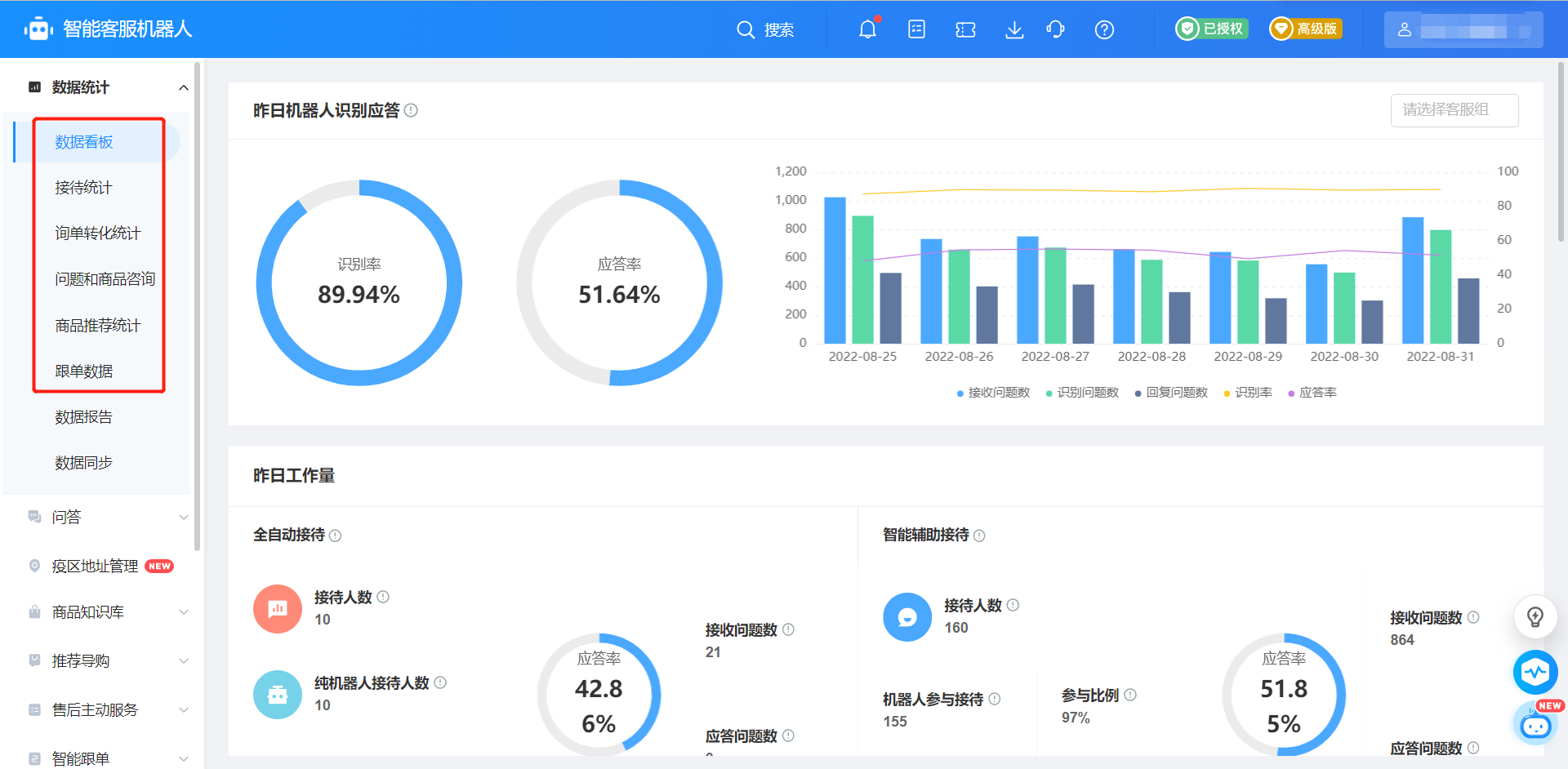Click the 42.86% 应答率 gauge
The height and width of the screenshot is (769, 1568).
[599, 695]
